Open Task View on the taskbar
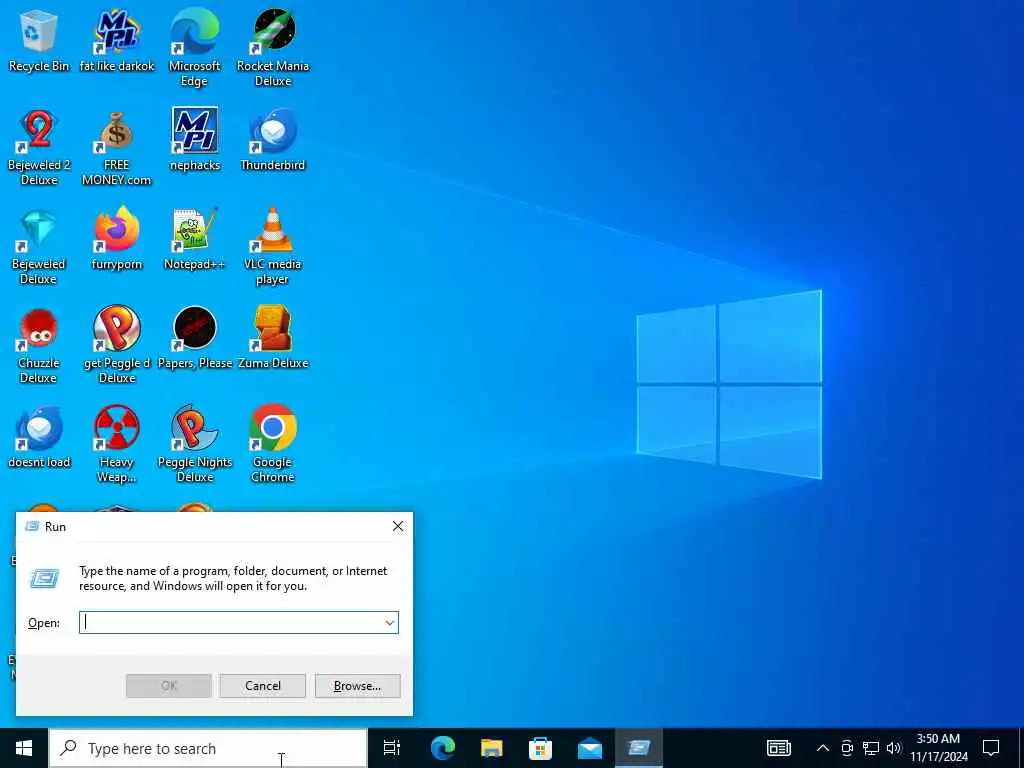The image size is (1024, 768). [392, 748]
